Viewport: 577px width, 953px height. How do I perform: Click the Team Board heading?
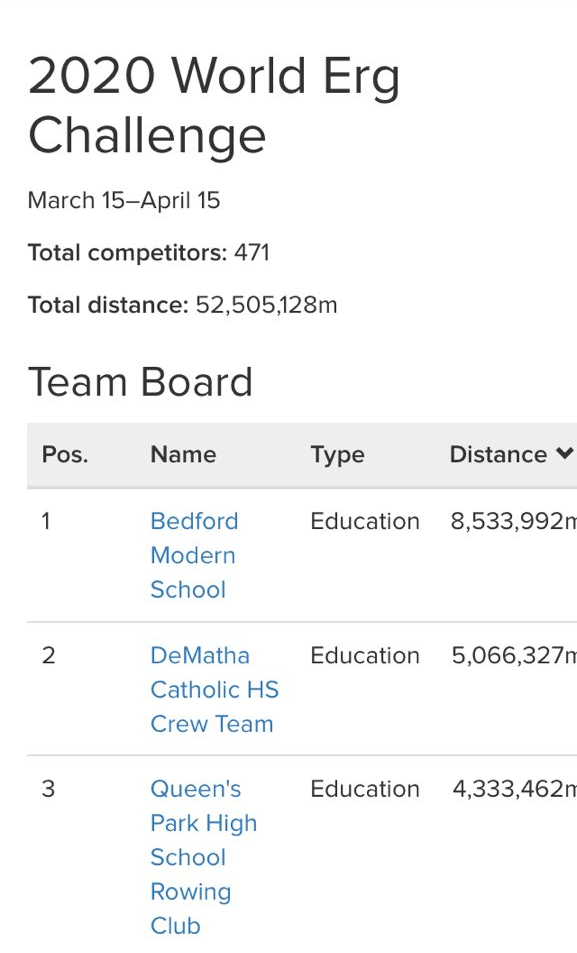click(x=140, y=382)
